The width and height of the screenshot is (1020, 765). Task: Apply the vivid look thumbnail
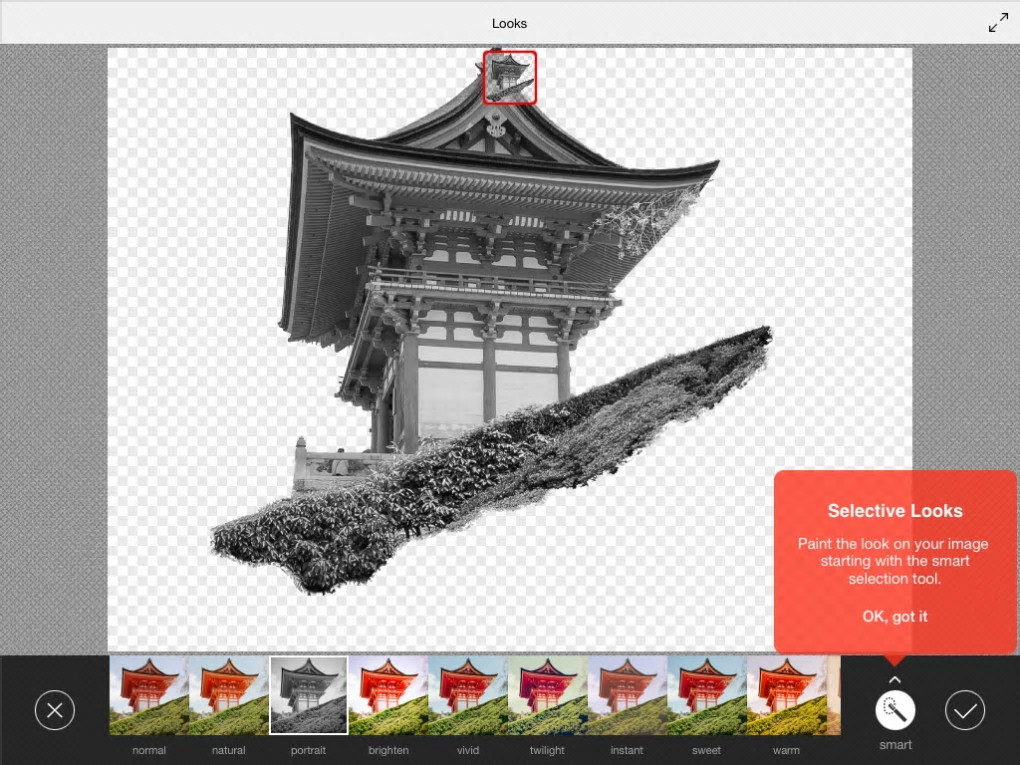[x=468, y=695]
